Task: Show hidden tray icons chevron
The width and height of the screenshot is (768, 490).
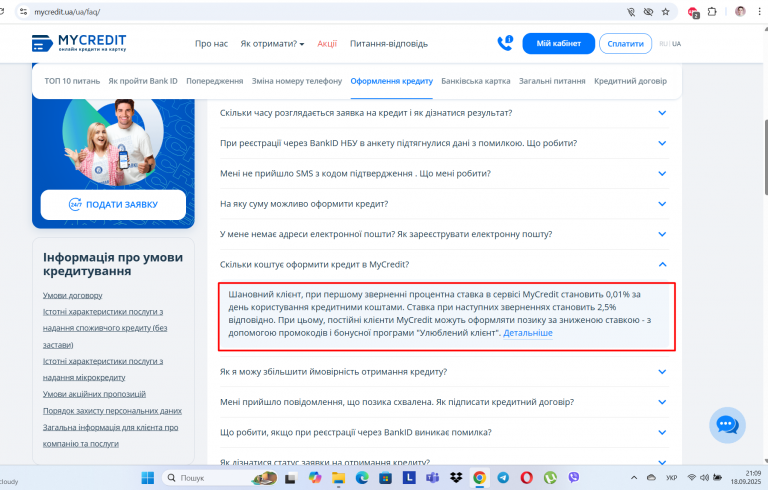Action: tap(634, 477)
